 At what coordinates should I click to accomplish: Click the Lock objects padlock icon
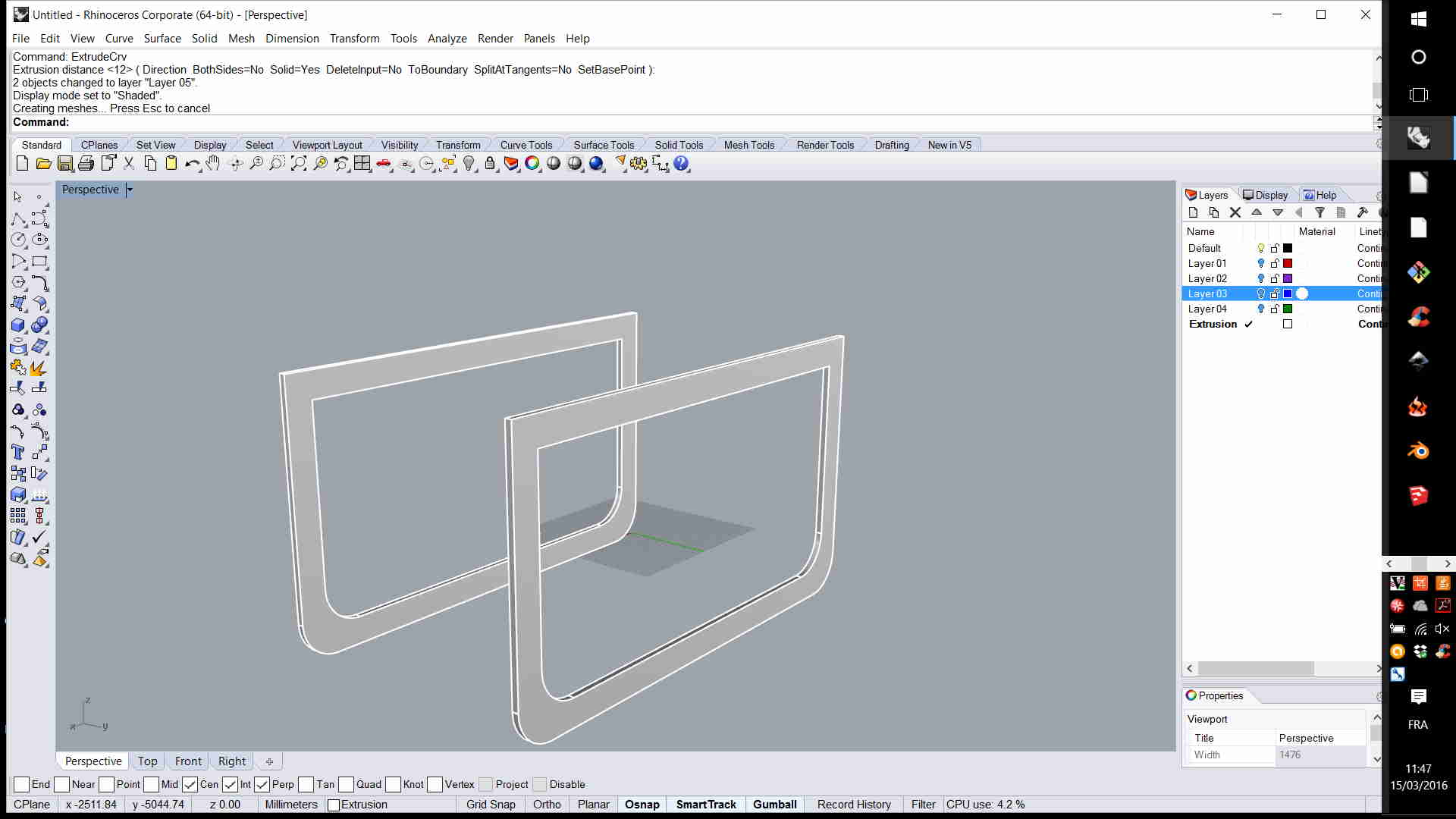490,164
